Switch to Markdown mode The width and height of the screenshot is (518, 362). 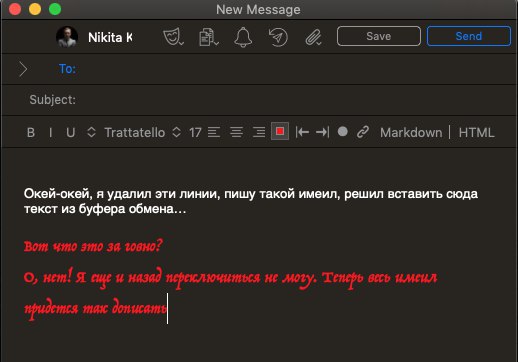(x=411, y=133)
